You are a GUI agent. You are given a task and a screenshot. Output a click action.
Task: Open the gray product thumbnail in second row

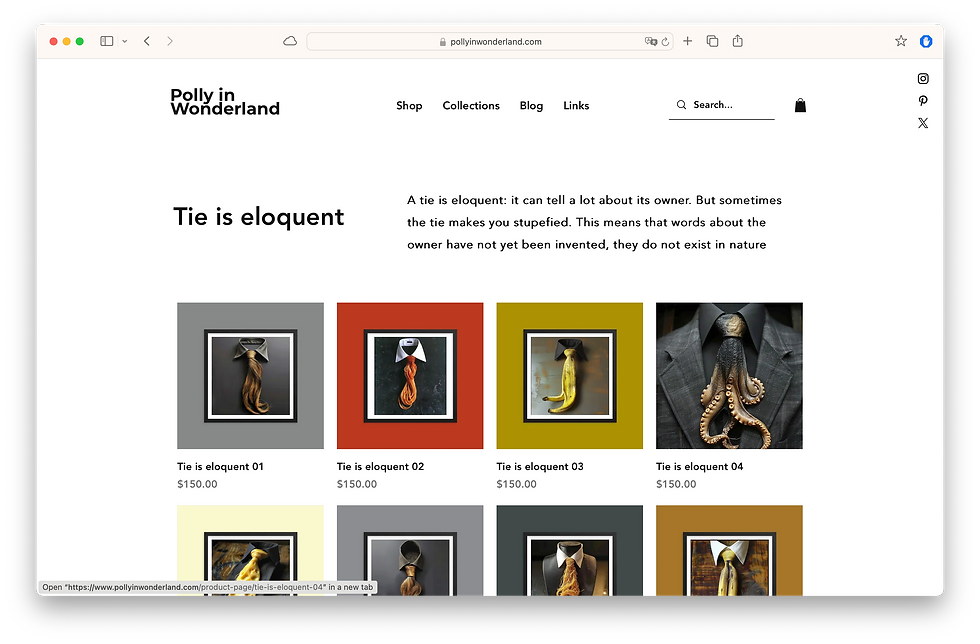410,550
